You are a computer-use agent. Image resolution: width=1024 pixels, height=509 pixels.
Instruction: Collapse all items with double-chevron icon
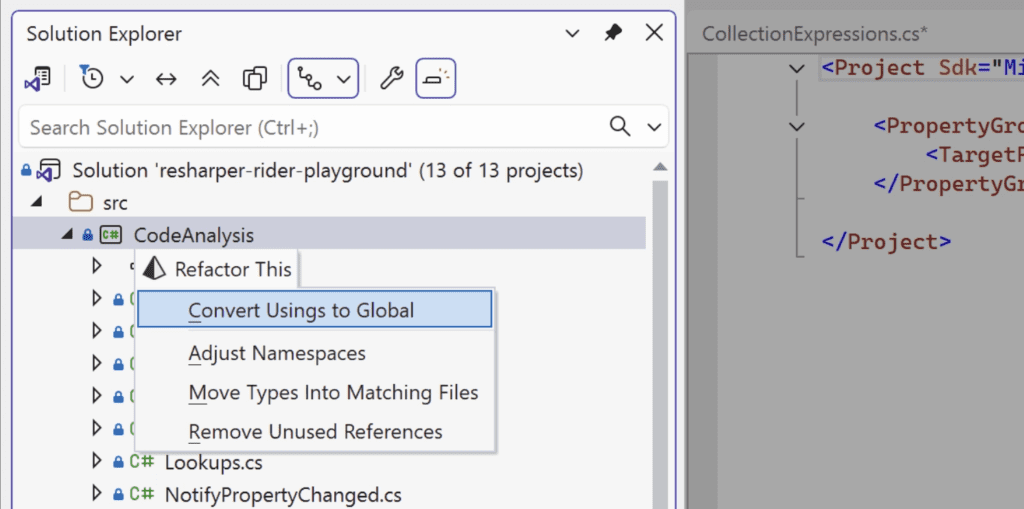point(210,79)
